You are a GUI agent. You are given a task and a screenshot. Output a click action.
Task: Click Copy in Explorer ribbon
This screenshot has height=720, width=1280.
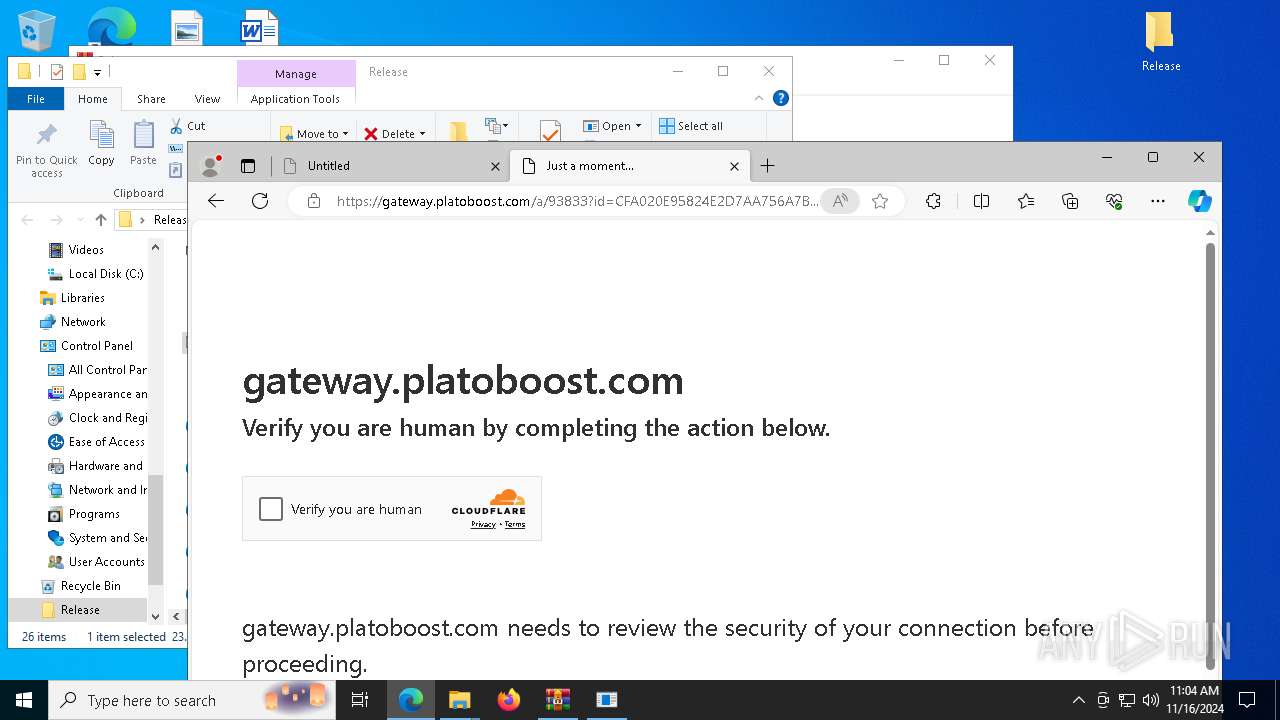coord(101,143)
